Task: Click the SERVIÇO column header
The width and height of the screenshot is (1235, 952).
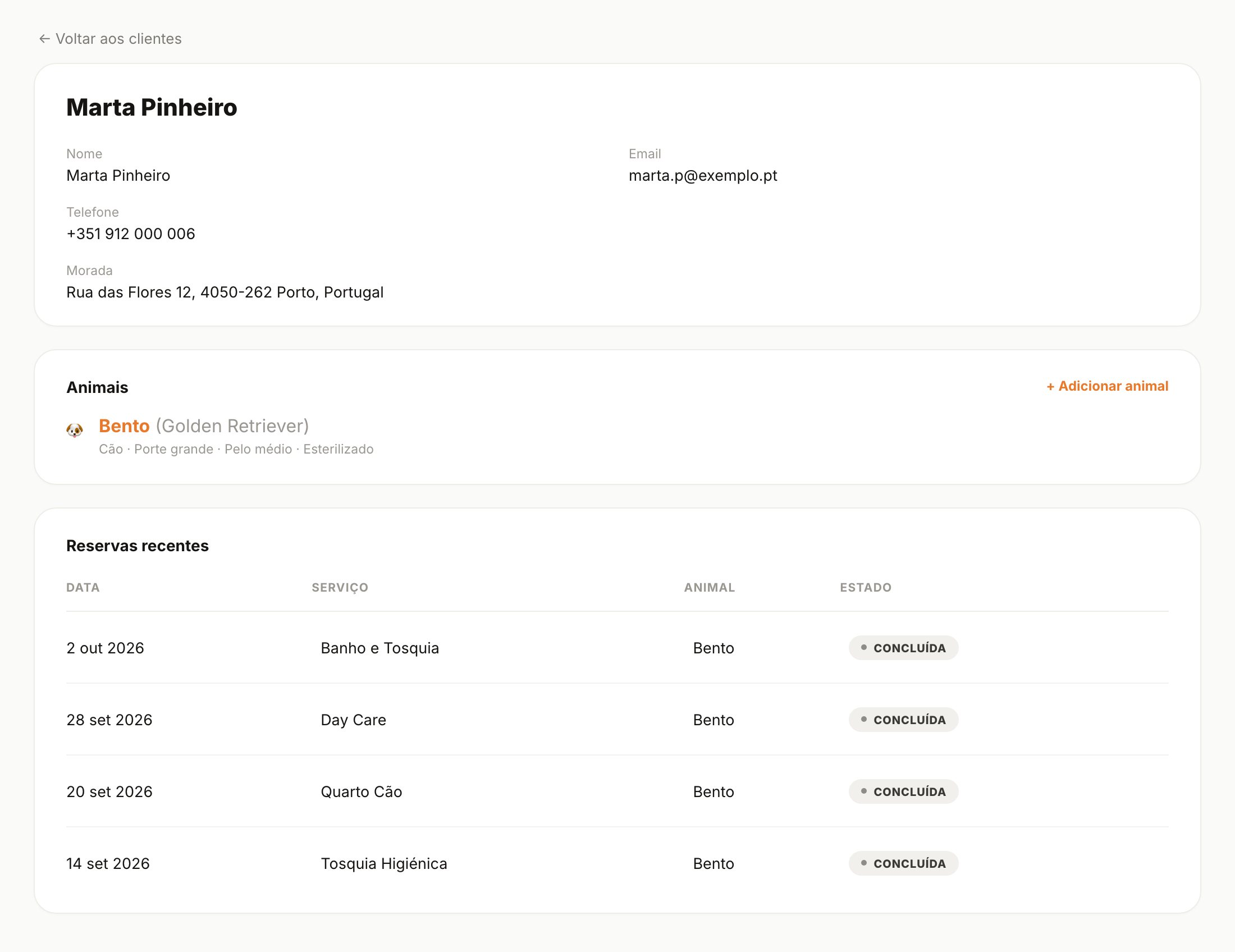Action: pos(340,587)
